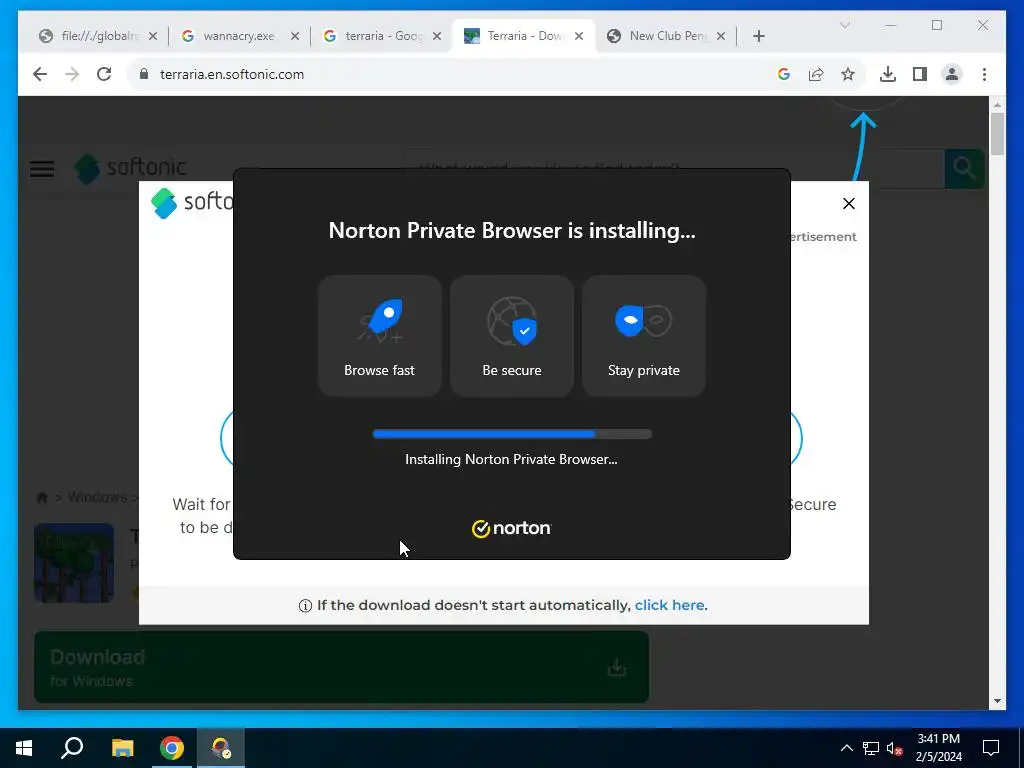Open the Windows Start menu
This screenshot has height=768, width=1024.
tap(24, 748)
